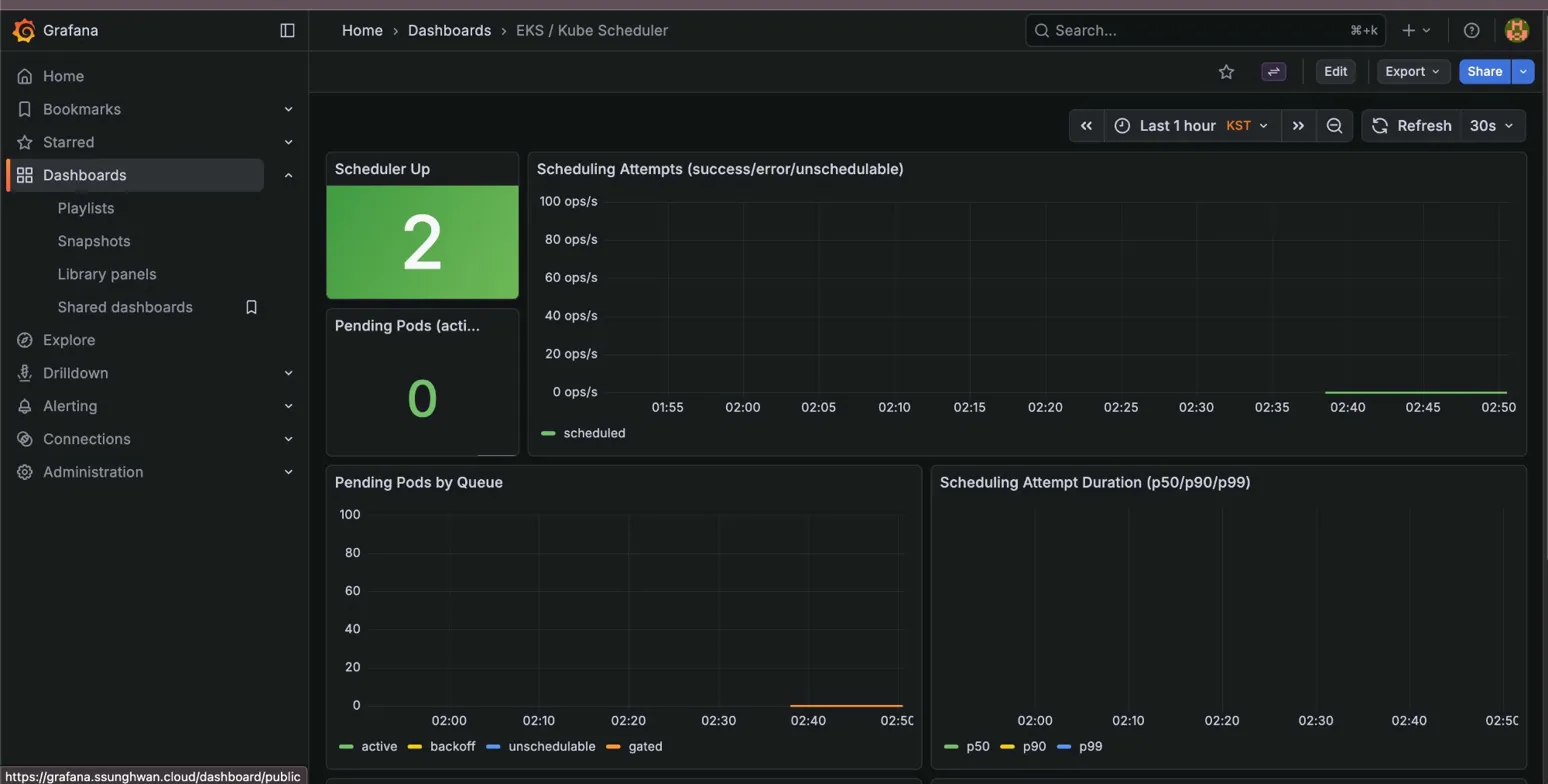Screen dimensions: 1548x784
Task: Star this dashboard using the star icon
Action: (1227, 71)
